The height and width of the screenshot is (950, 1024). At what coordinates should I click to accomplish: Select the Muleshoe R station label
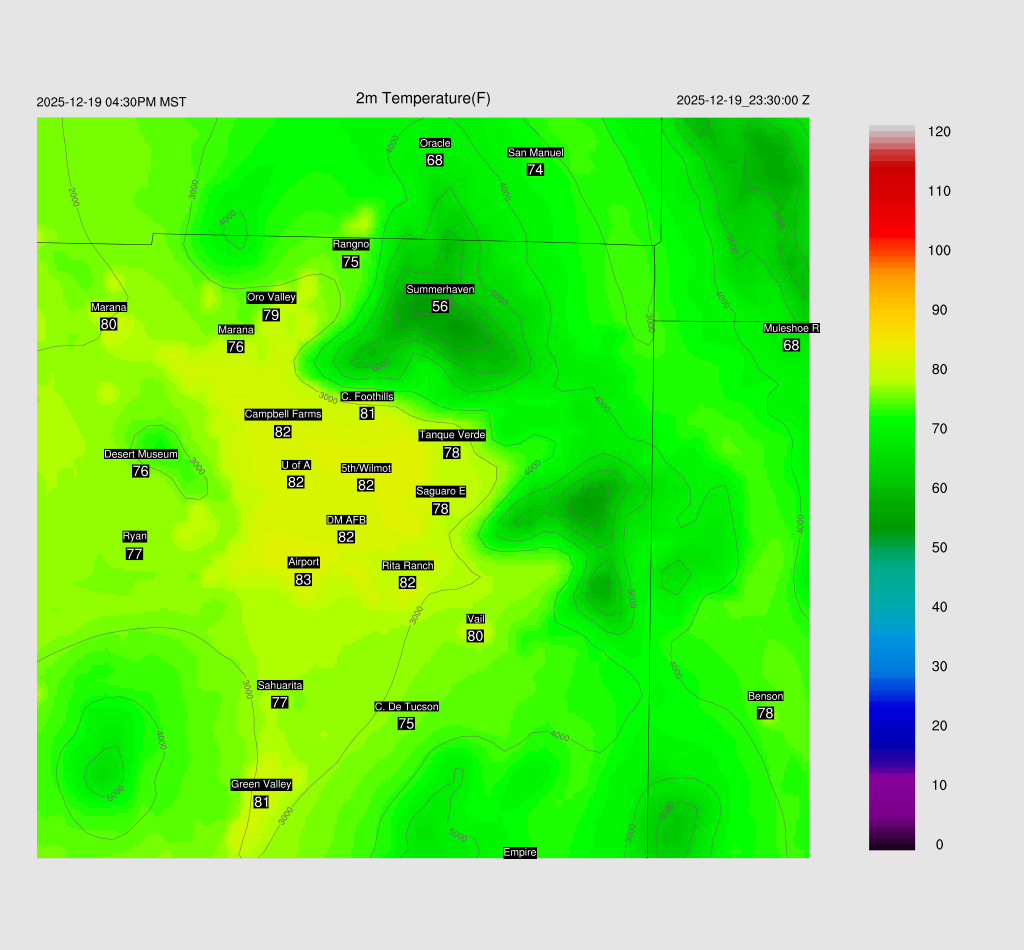791,329
